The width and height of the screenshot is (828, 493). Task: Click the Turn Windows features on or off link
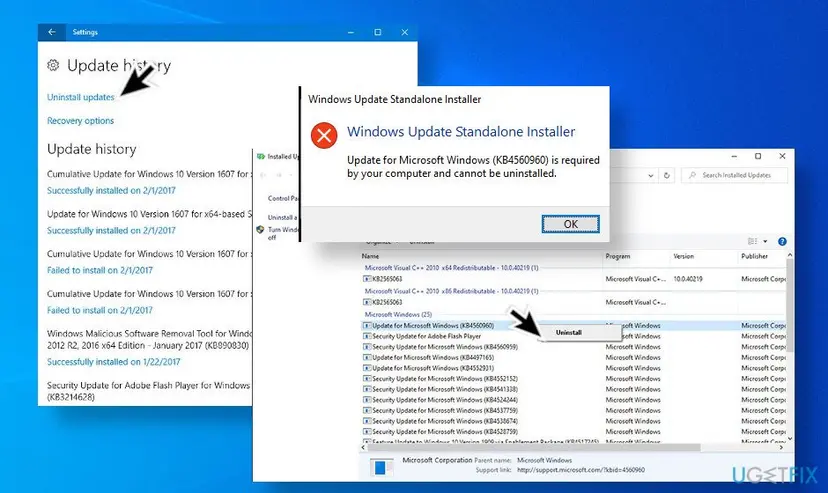click(283, 233)
